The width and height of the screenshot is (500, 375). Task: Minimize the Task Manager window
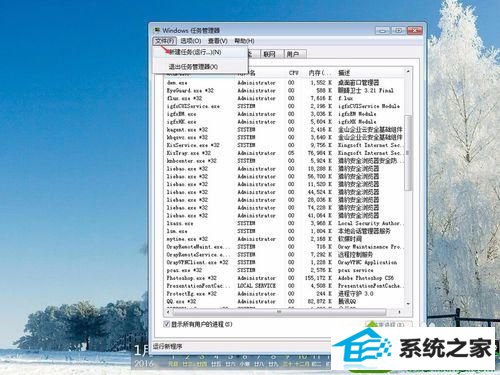tap(383, 31)
